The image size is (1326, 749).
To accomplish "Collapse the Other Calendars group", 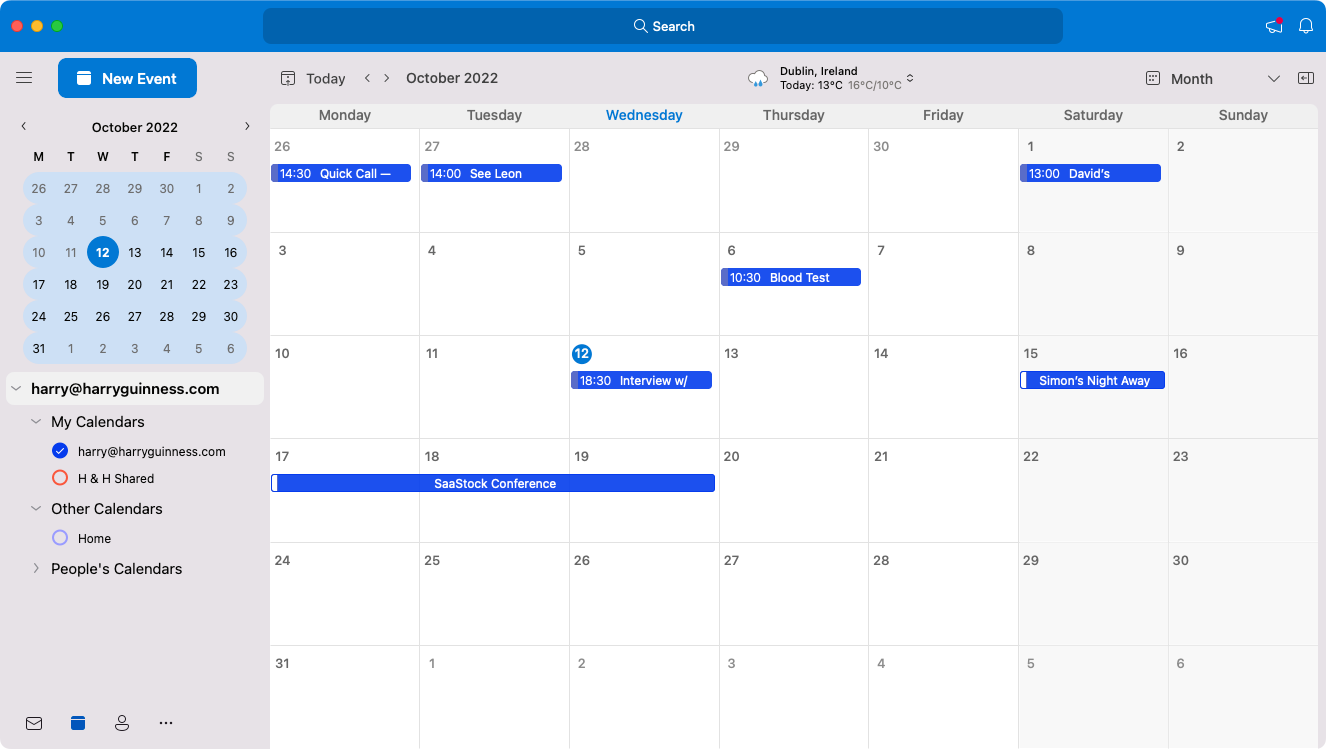I will [36, 509].
